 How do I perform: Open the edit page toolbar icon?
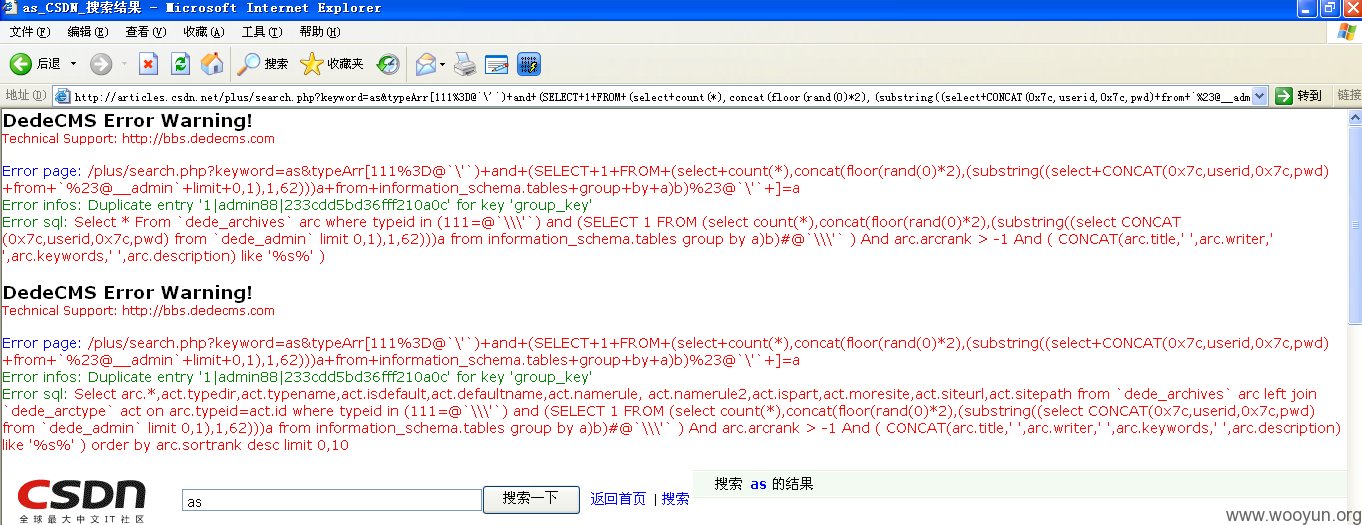click(x=497, y=64)
